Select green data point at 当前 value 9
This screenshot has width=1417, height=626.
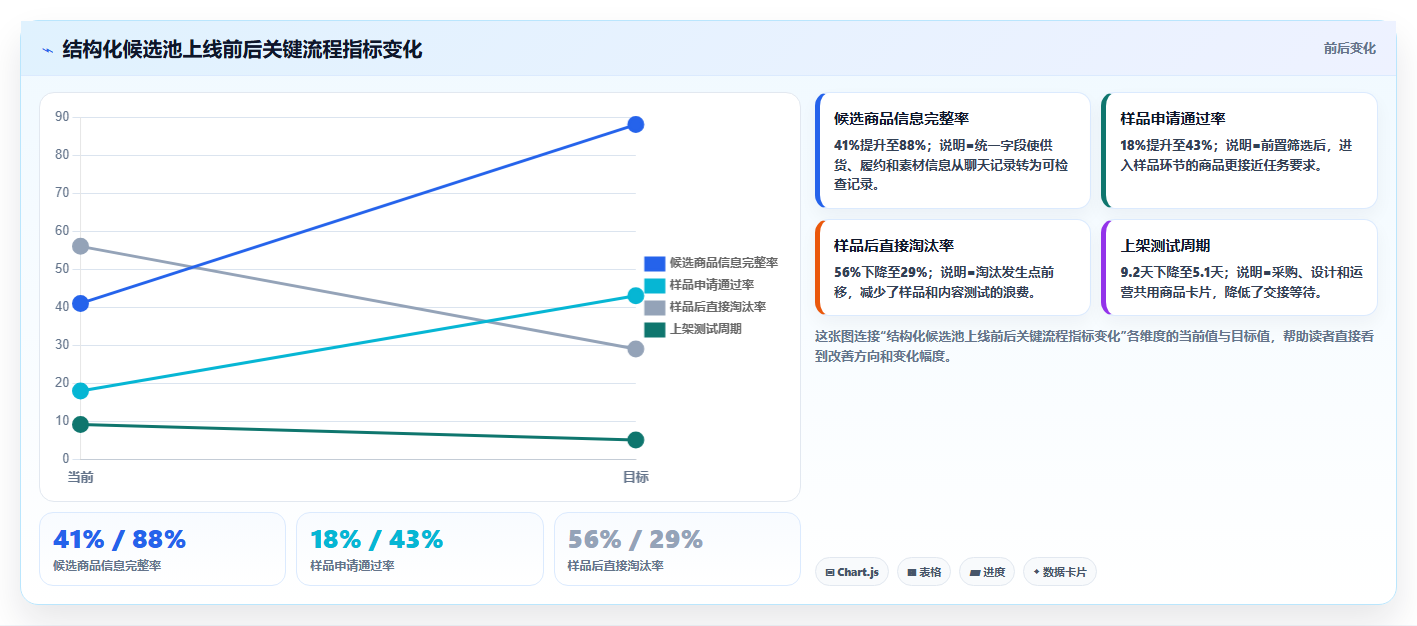pyautogui.click(x=81, y=425)
